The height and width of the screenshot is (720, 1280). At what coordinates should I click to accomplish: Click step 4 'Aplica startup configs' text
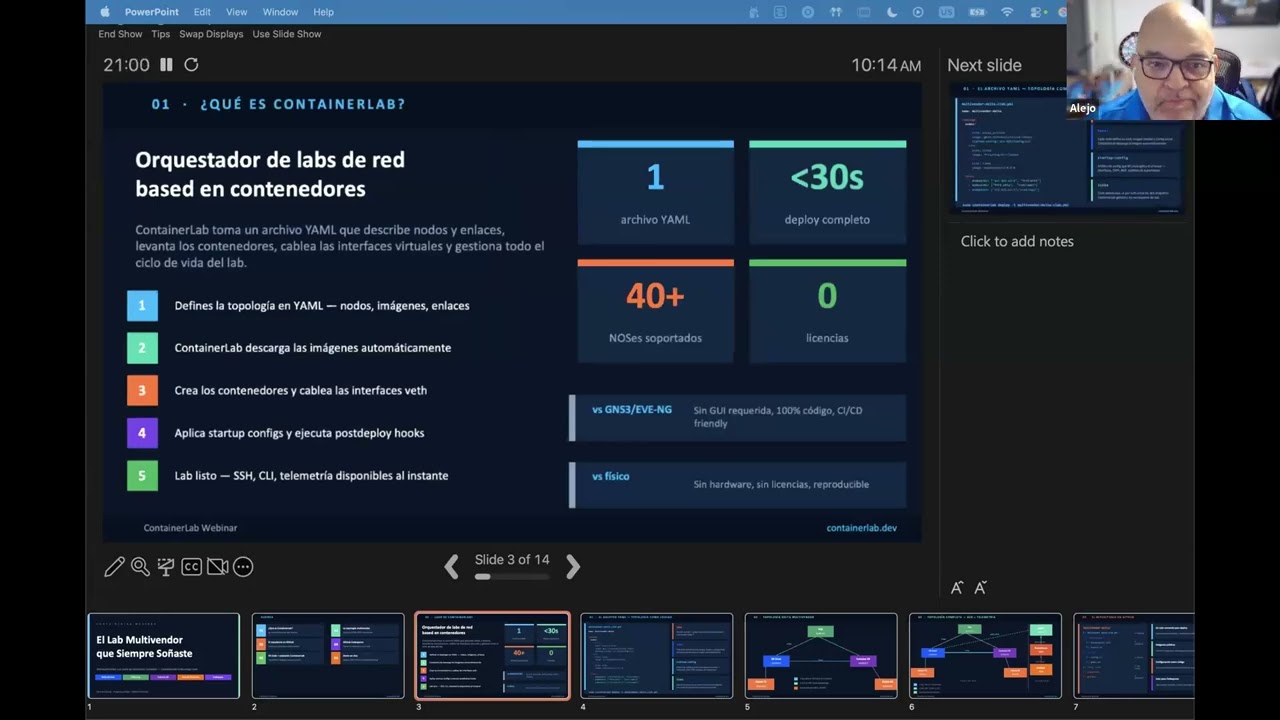click(x=299, y=433)
